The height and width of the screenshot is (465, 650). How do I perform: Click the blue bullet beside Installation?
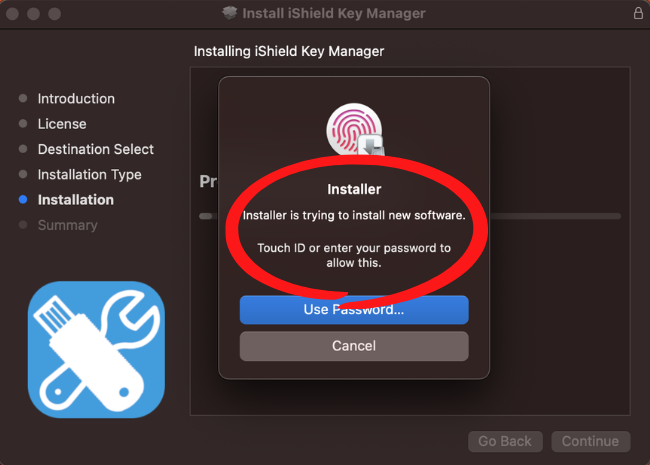(x=23, y=200)
